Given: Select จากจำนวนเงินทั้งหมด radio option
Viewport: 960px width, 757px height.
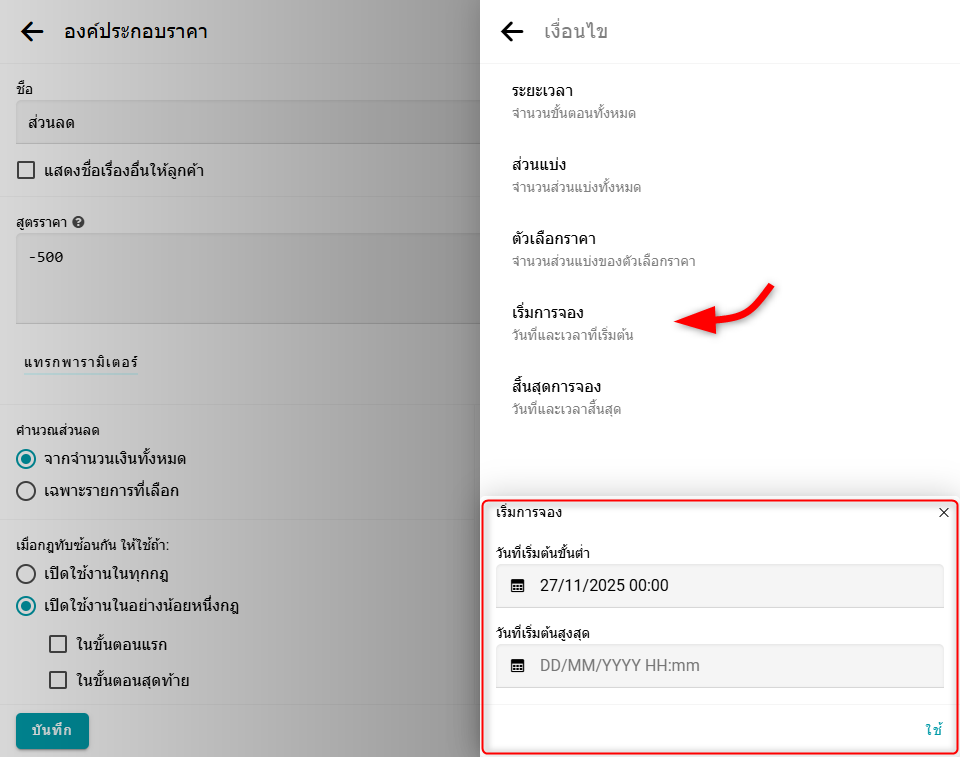Looking at the screenshot, I should [x=26, y=459].
